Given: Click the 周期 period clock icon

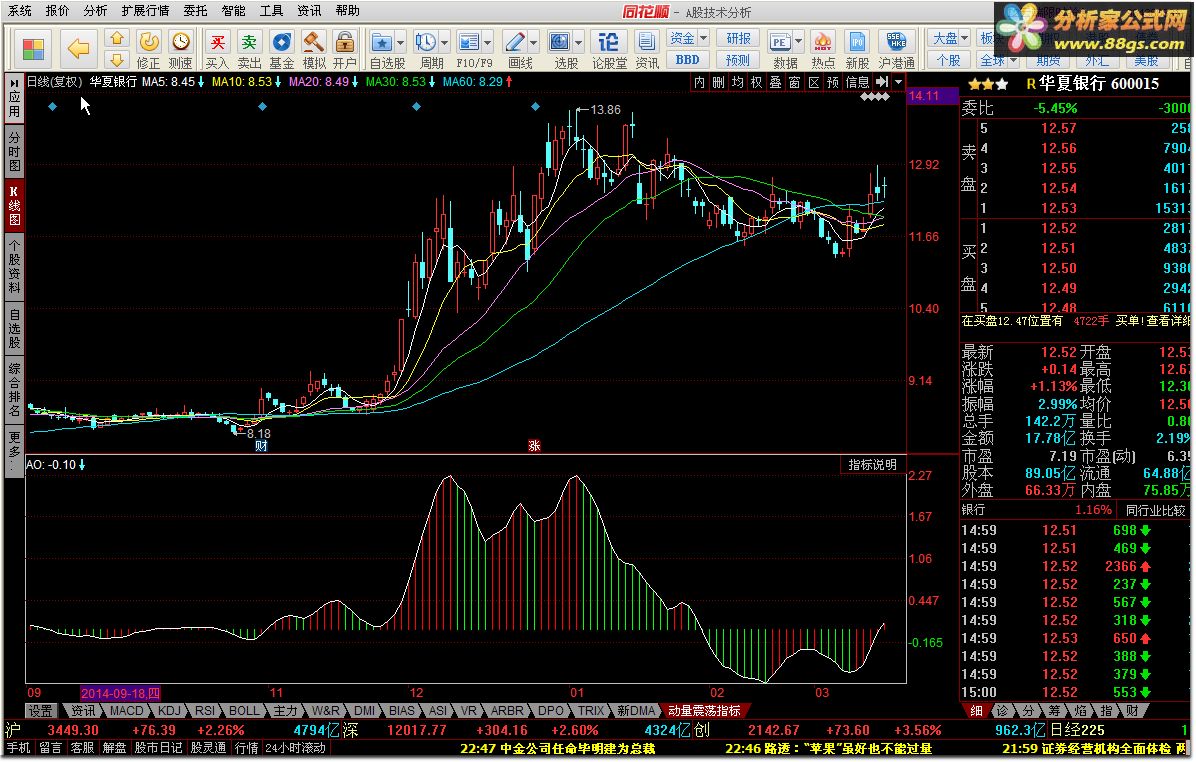Looking at the screenshot, I should point(426,42).
